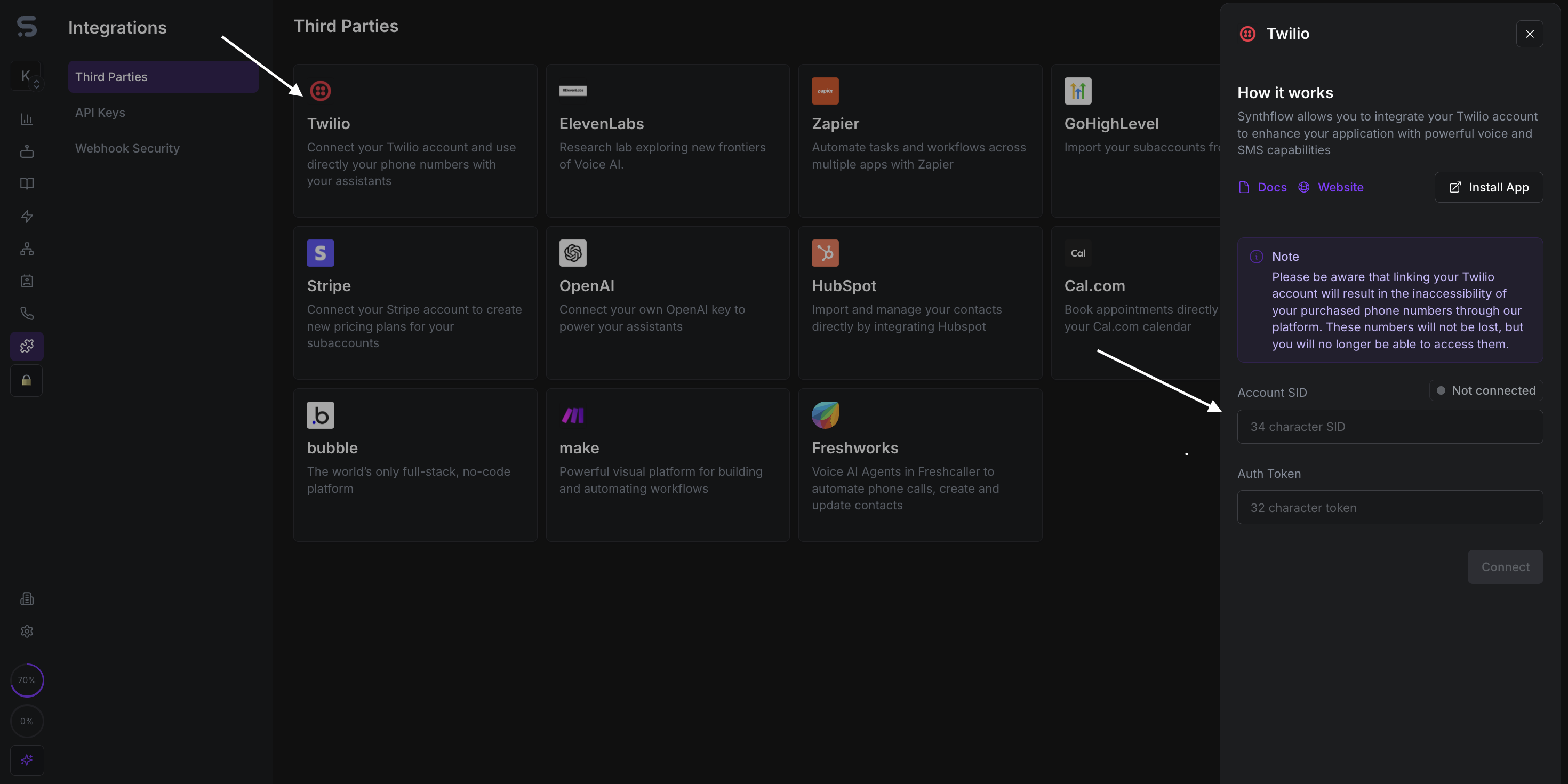Viewport: 1568px width, 784px height.
Task: Open the settings gear icon
Action: coord(27,631)
